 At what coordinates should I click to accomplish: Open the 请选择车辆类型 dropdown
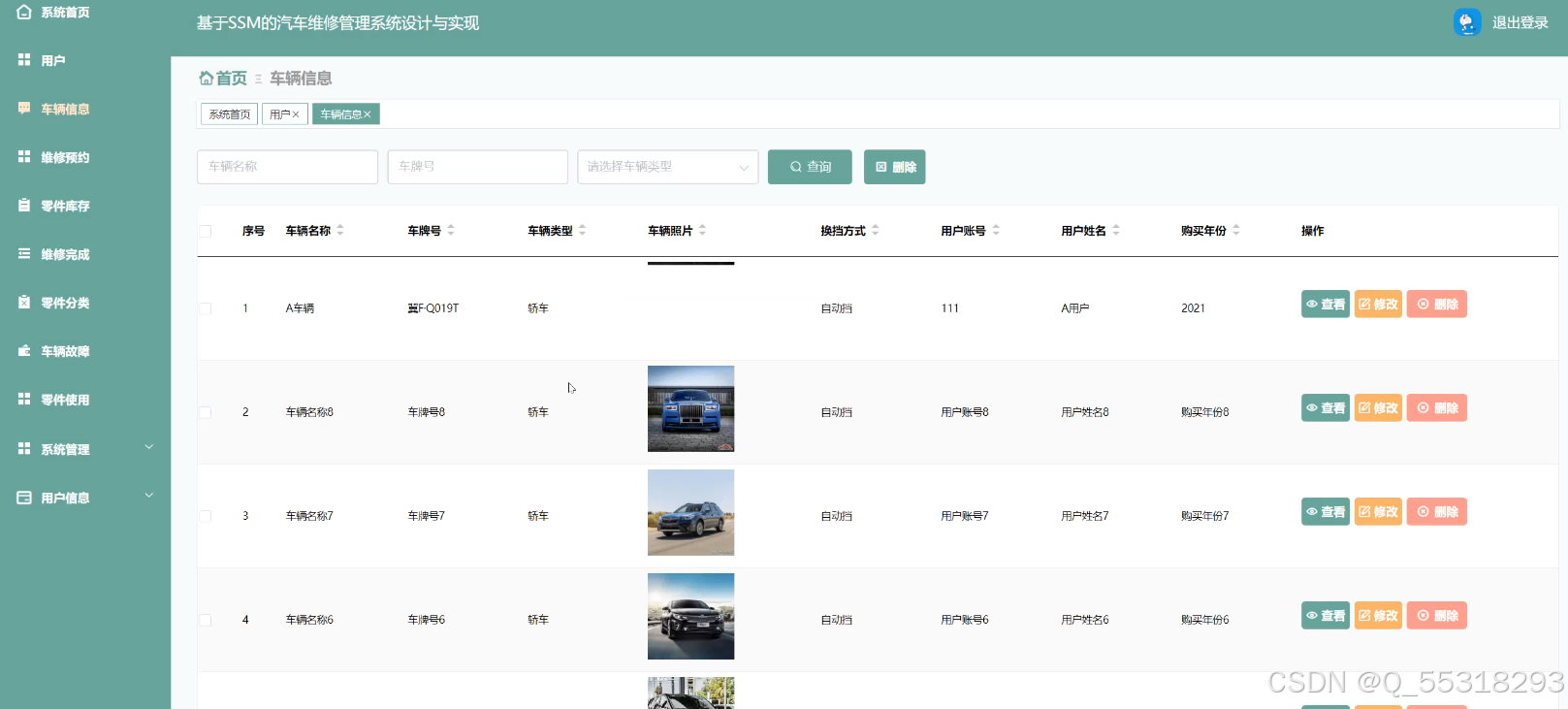click(667, 167)
